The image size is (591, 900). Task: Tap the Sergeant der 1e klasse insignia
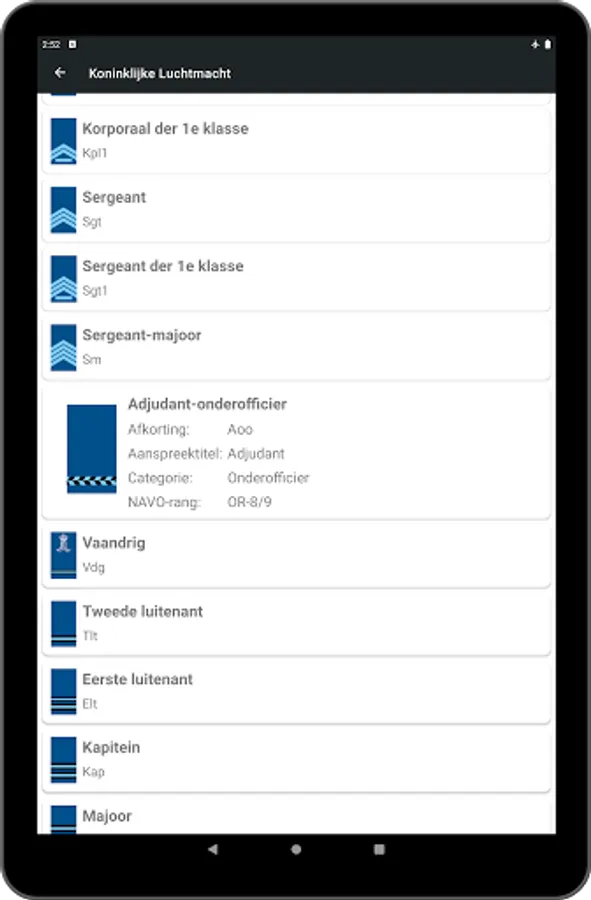coord(63,279)
